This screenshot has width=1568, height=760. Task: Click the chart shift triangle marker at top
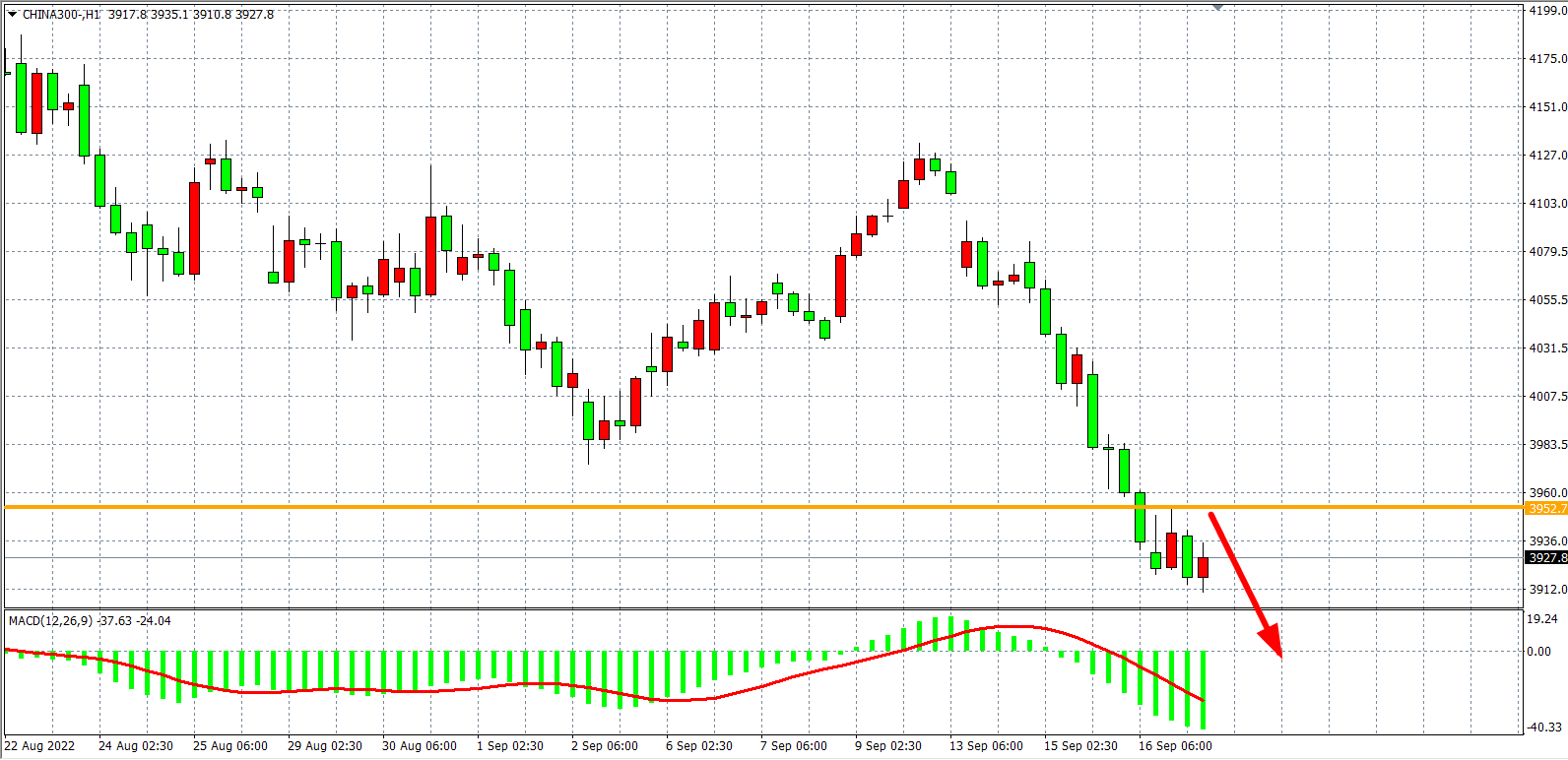tap(1218, 8)
